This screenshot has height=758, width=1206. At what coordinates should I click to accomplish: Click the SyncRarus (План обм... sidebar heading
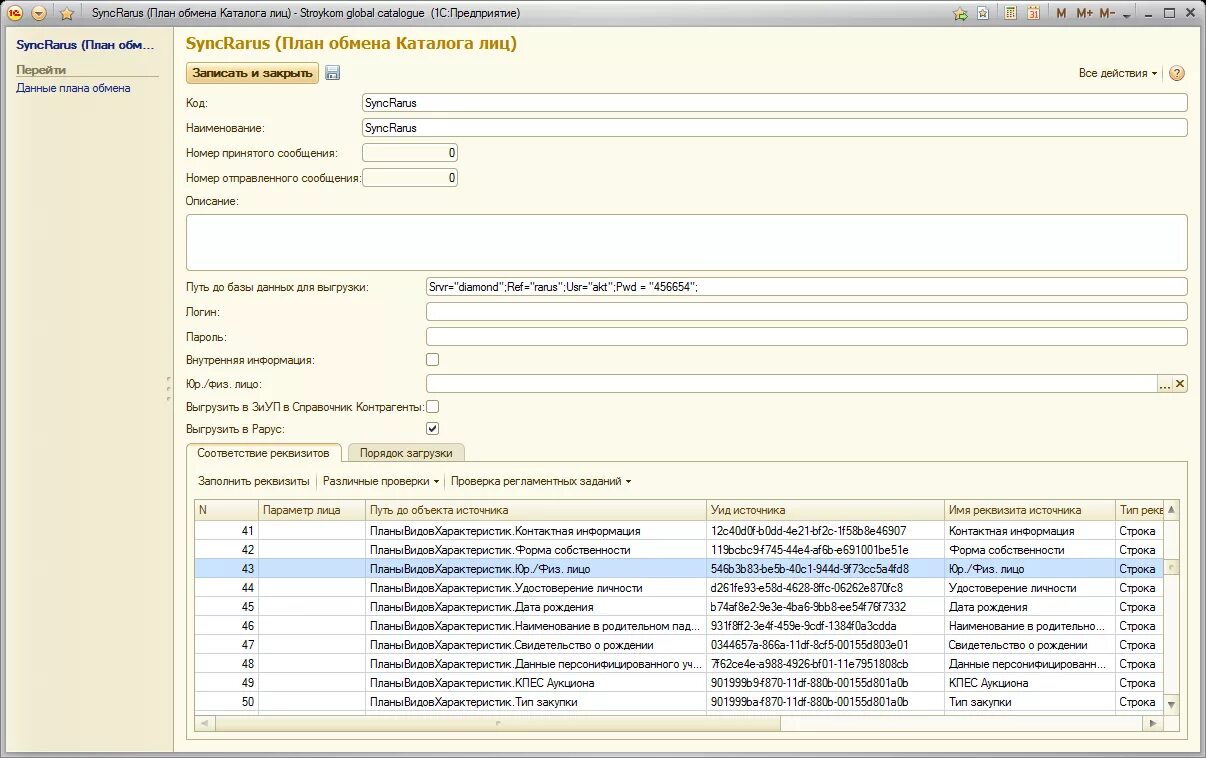click(x=85, y=45)
